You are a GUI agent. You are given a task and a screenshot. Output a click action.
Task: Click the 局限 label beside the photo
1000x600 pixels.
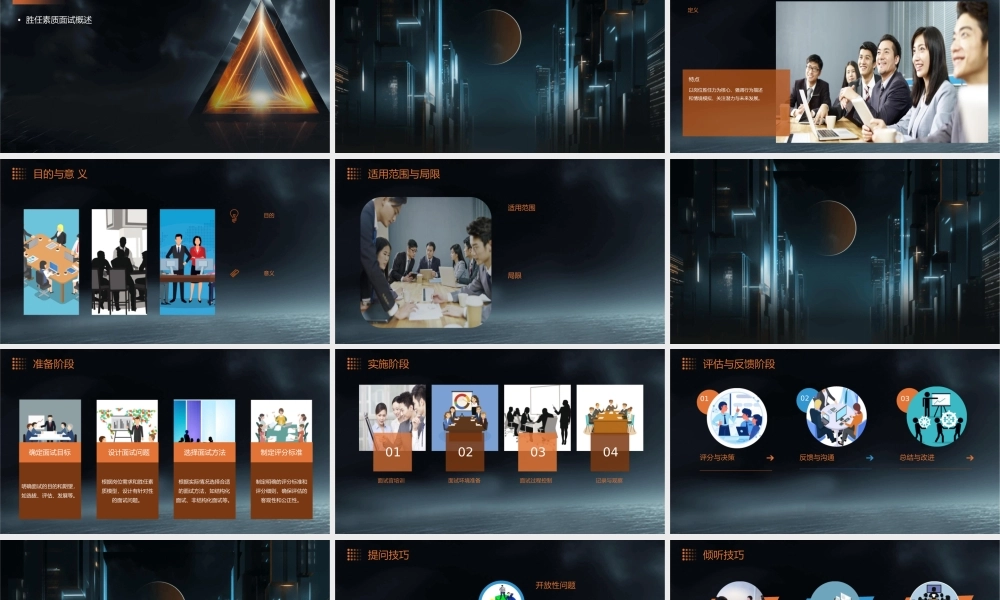click(515, 275)
